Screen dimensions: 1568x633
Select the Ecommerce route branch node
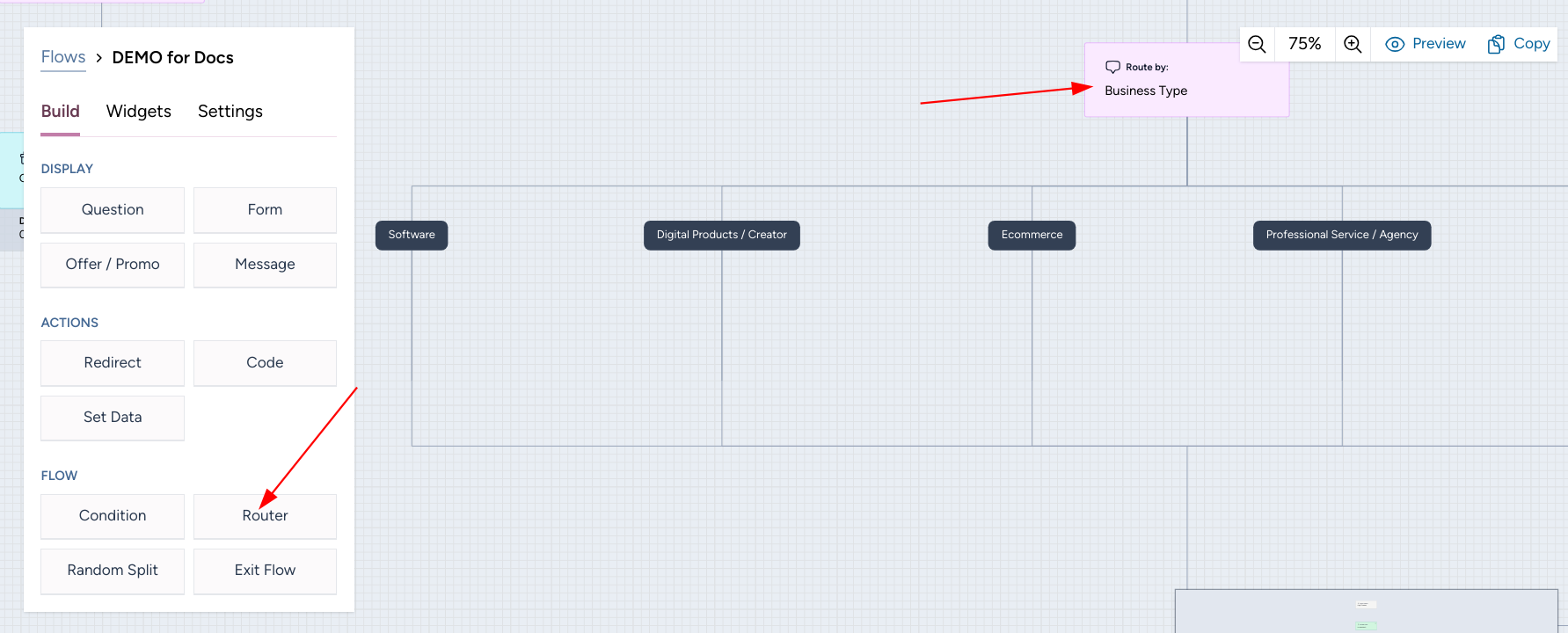pos(1032,235)
